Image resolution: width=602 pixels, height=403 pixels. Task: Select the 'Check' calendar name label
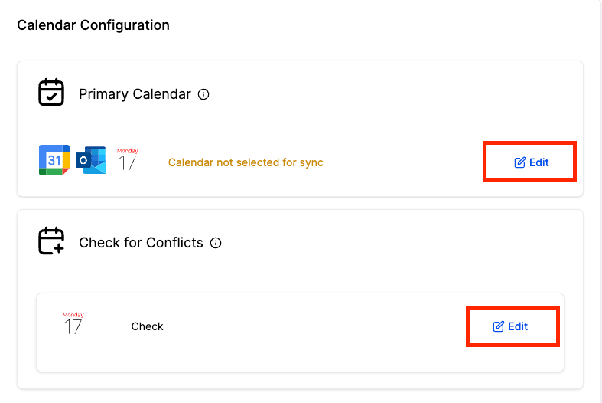point(147,327)
